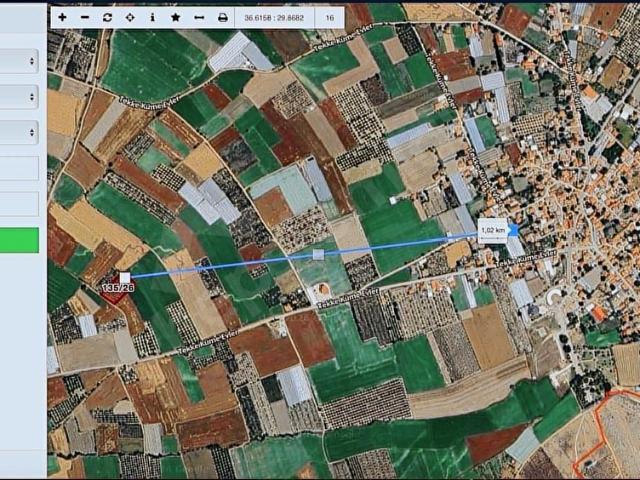The width and height of the screenshot is (640, 480).
Task: Activate the locate crosshair tool
Action: coord(130,17)
